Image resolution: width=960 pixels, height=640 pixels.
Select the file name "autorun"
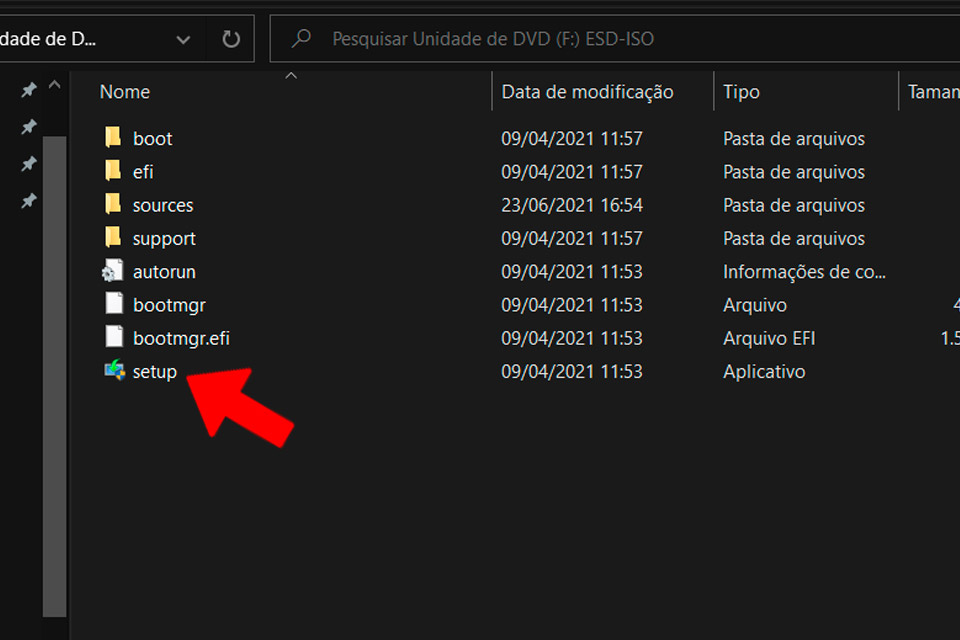pyautogui.click(x=164, y=271)
